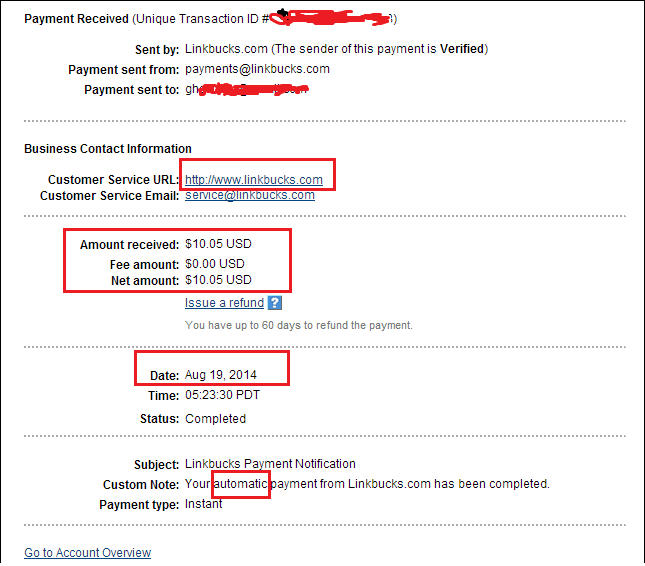This screenshot has width=645, height=566.
Task: Click the Amount received $10.05 USD value
Action: [218, 244]
